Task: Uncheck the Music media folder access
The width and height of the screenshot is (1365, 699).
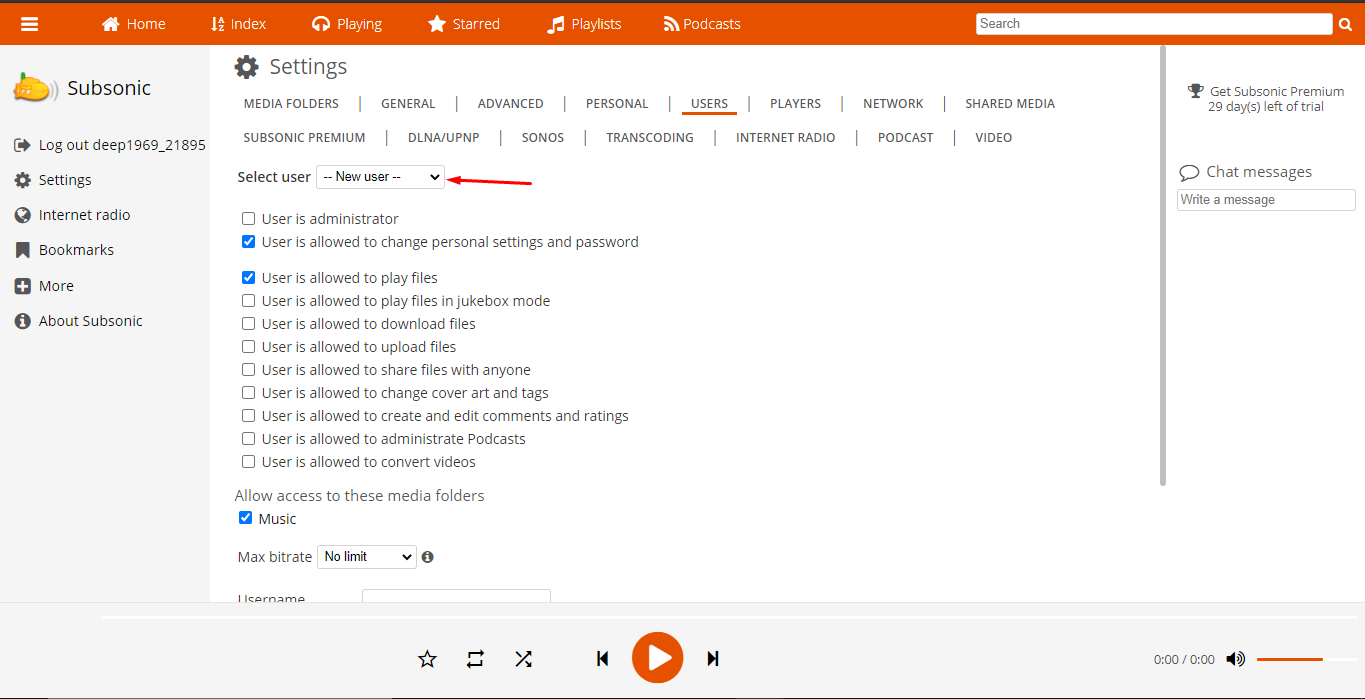Action: [x=245, y=517]
